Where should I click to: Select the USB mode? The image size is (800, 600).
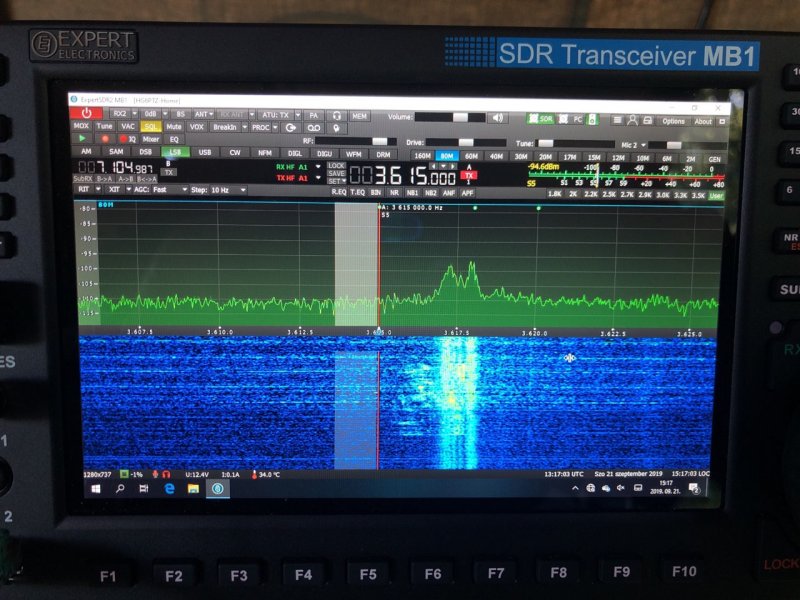click(205, 152)
